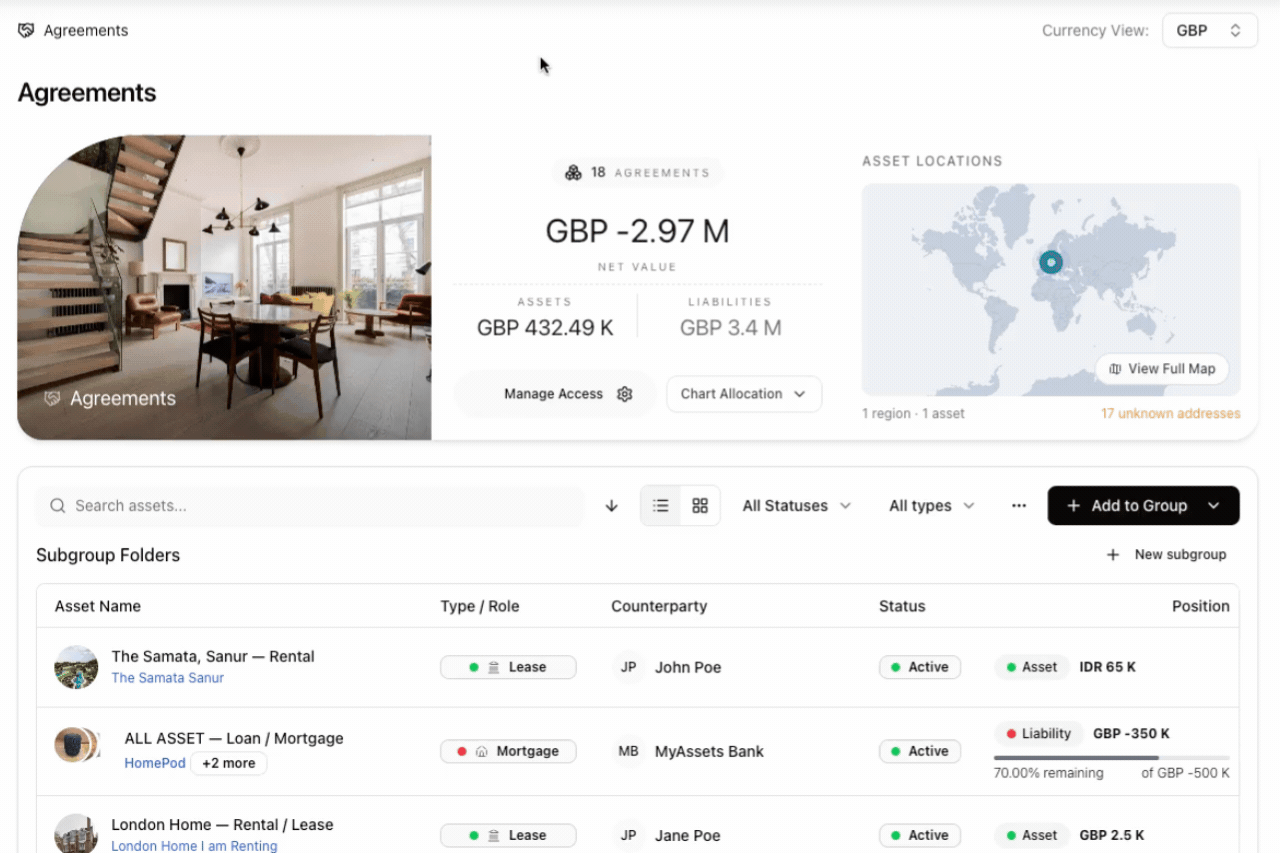Click the Counterparty column header
The height and width of the screenshot is (853, 1280).
[659, 606]
